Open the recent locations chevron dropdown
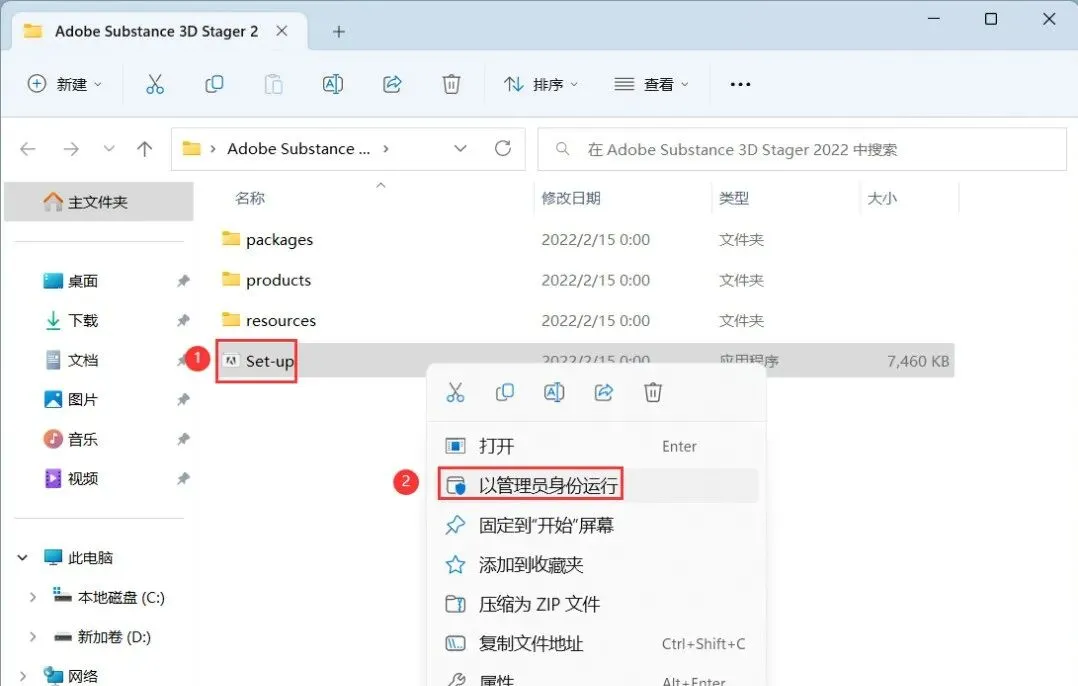The height and width of the screenshot is (686, 1078). 109,149
